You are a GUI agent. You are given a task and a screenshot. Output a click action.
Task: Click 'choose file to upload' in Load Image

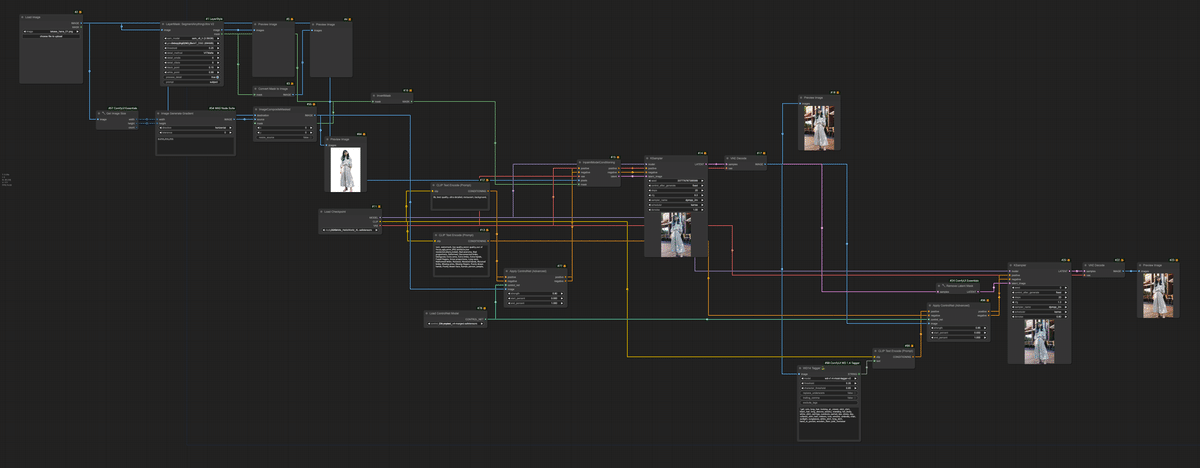point(51,36)
